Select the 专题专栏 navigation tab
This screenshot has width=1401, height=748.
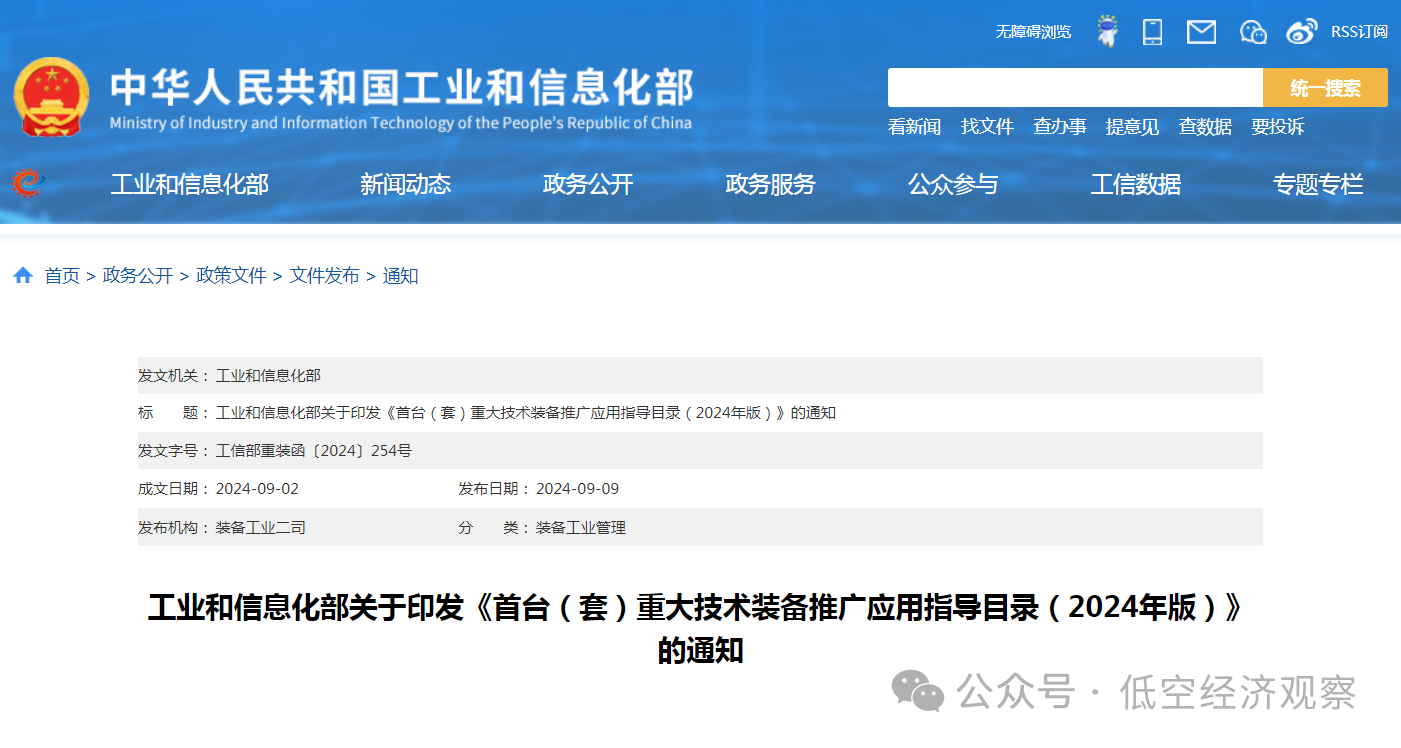tap(1316, 184)
